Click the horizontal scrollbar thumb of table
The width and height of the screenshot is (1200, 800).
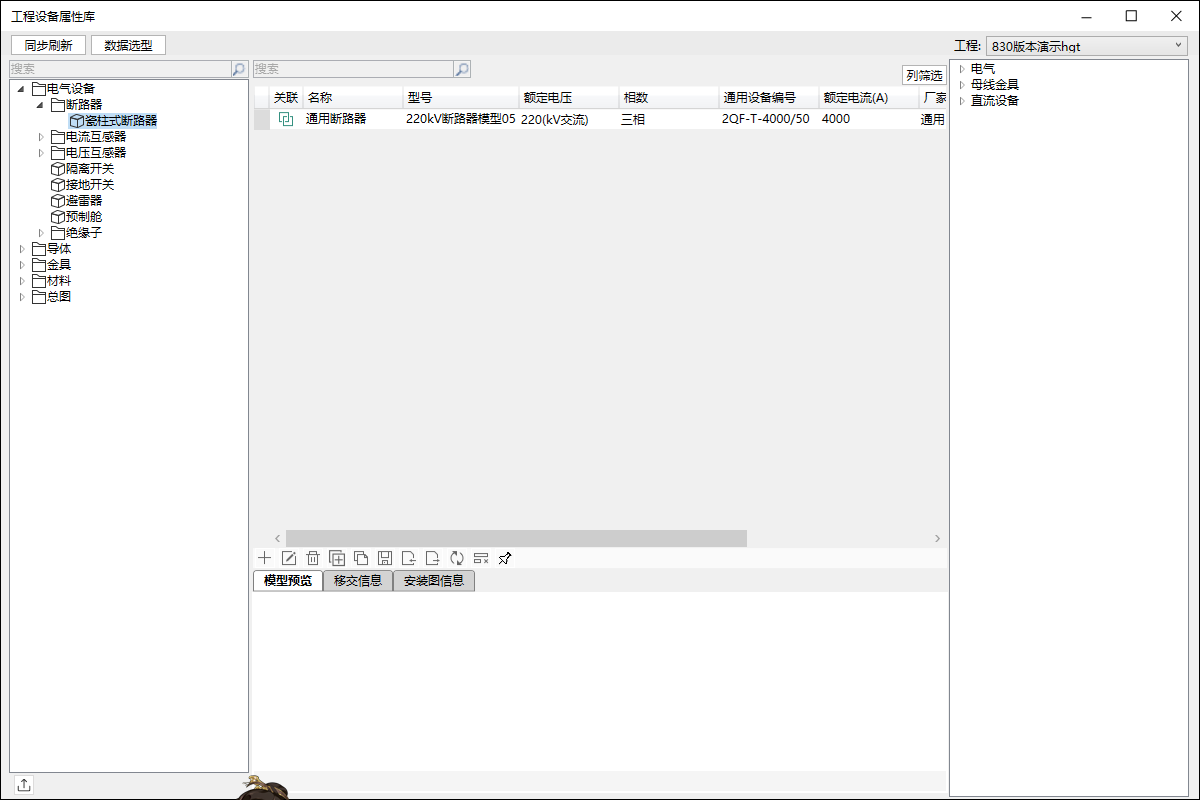click(x=516, y=538)
